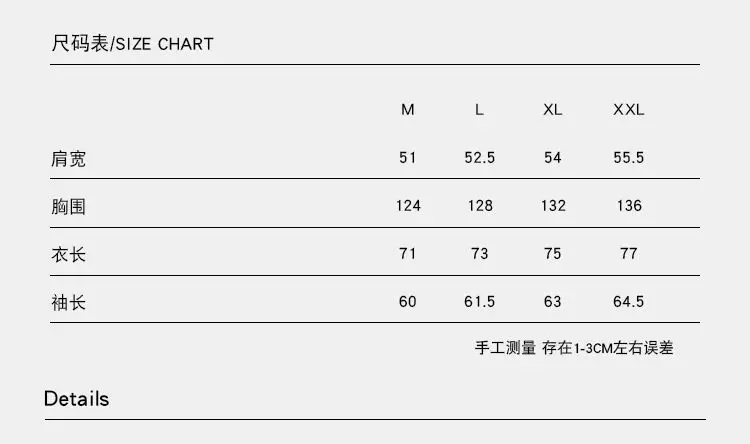Click the 胸围 row label
The image size is (750, 444).
pos(68,206)
